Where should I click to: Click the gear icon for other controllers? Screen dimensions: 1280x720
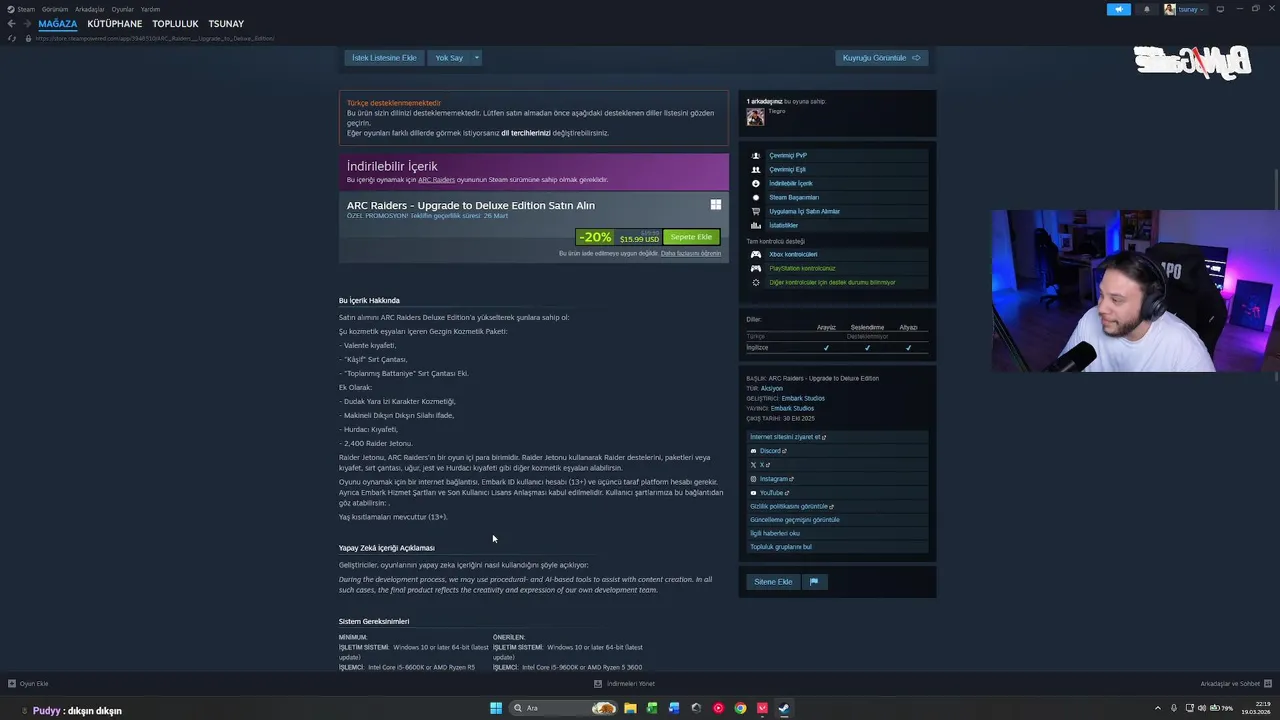[x=756, y=283]
